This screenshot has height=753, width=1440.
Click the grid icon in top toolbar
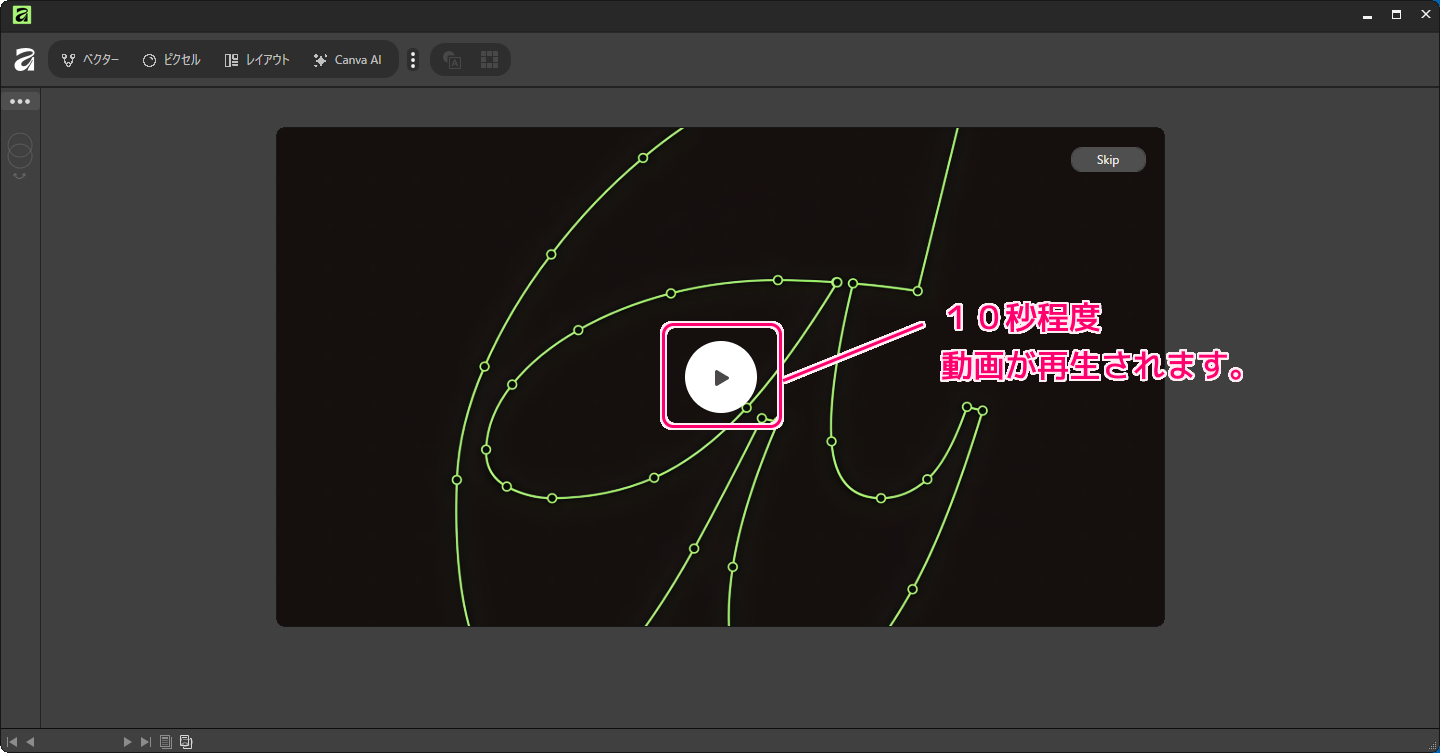pos(489,60)
